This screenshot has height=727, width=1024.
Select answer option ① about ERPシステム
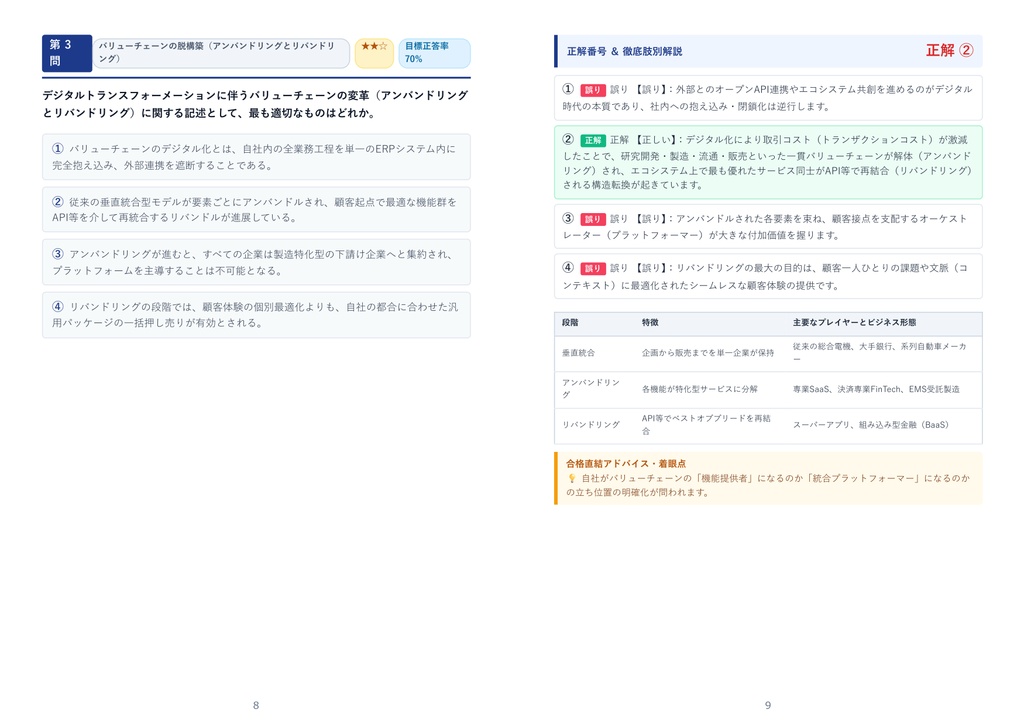click(x=256, y=157)
